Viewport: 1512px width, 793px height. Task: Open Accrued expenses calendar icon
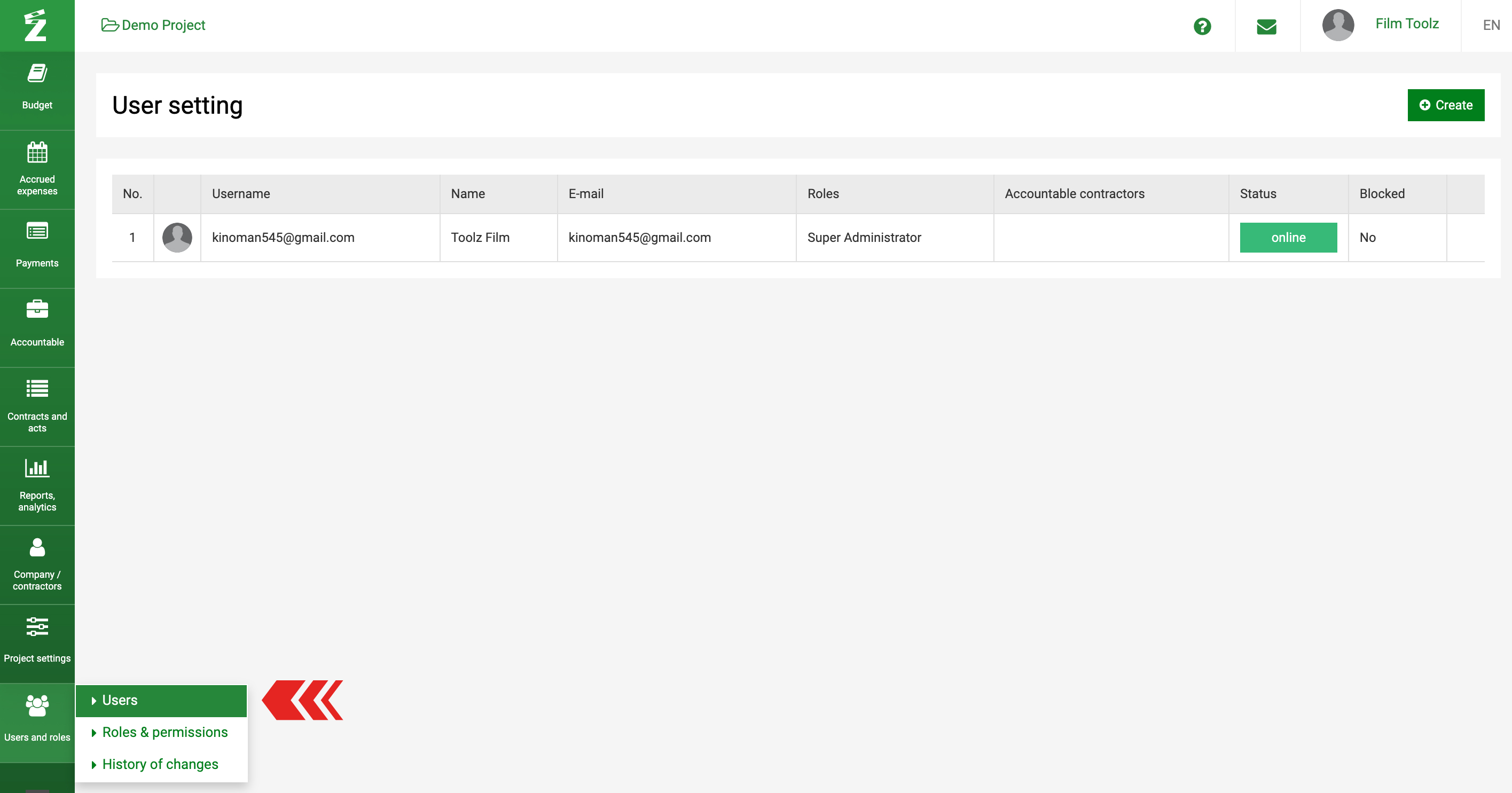pyautogui.click(x=37, y=153)
